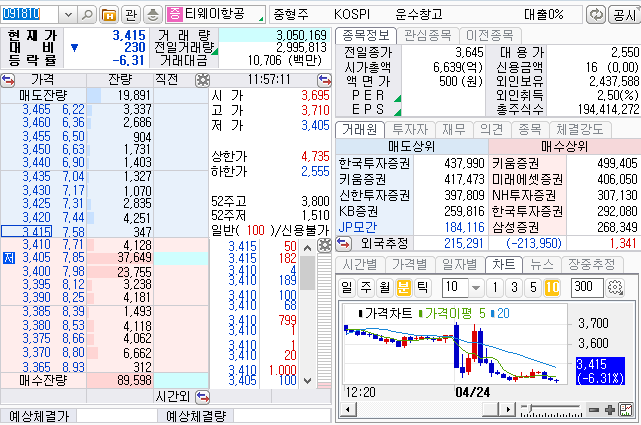
Task: Click the 3,405 bid price row
Action: pyautogui.click(x=105, y=258)
